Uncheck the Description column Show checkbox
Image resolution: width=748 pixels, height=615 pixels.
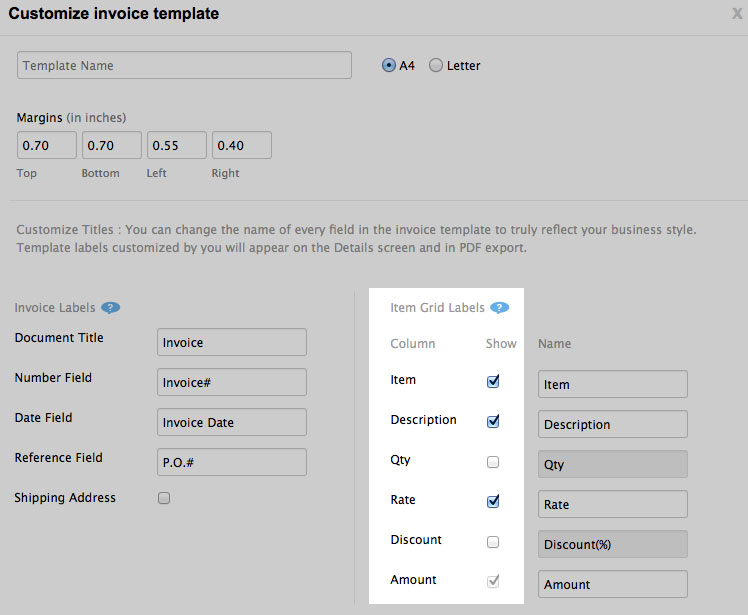click(493, 421)
